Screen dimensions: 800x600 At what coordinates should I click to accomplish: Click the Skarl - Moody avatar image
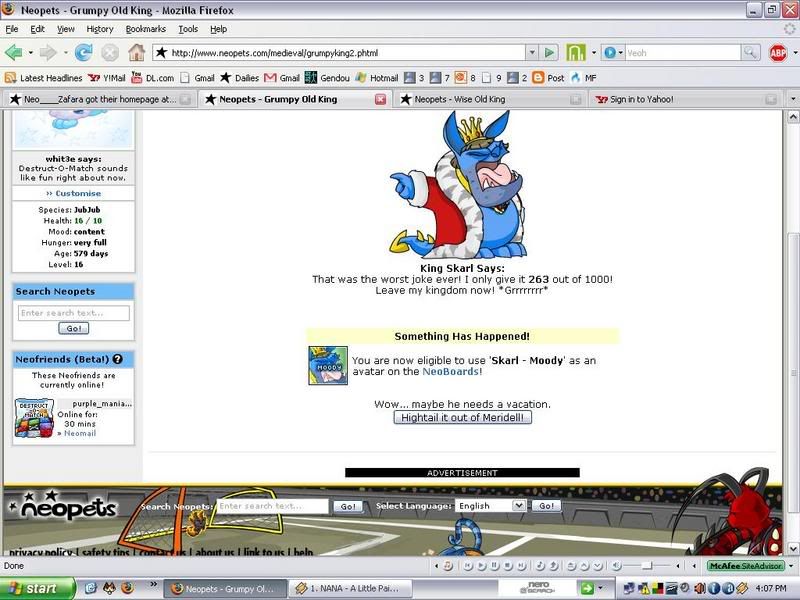pos(328,365)
